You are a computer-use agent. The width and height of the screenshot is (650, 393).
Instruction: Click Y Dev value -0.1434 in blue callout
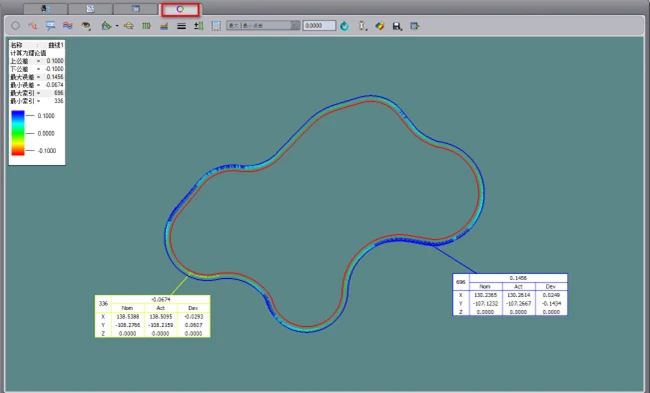[x=551, y=303]
